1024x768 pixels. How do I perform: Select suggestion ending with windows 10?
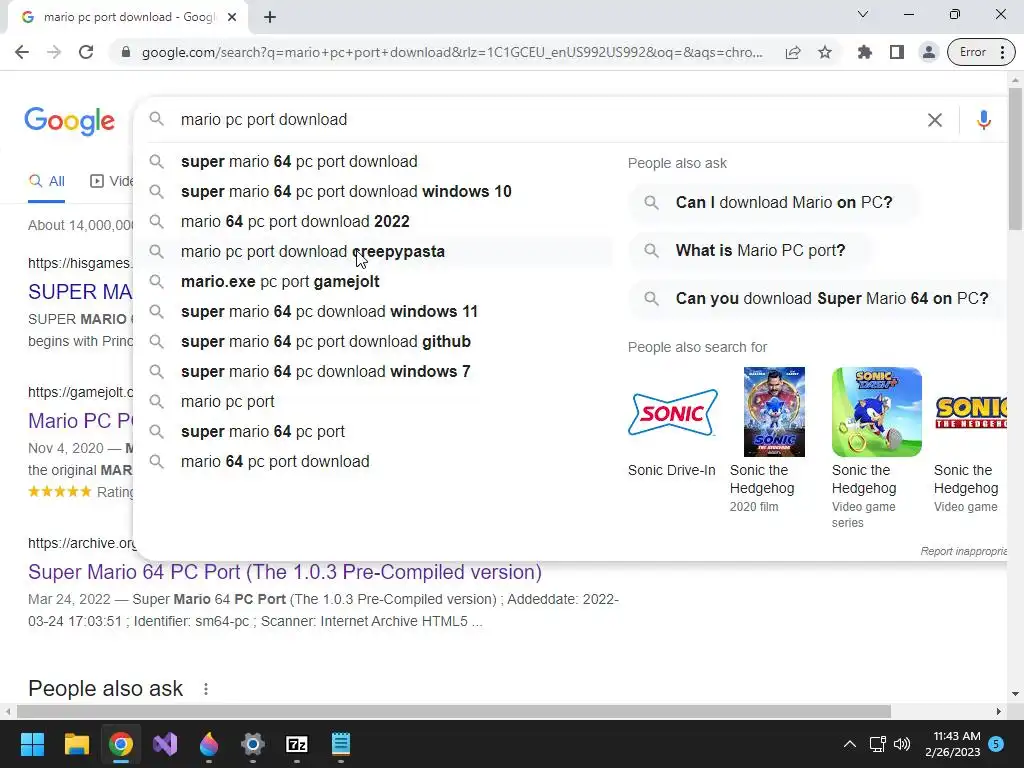click(x=374, y=191)
